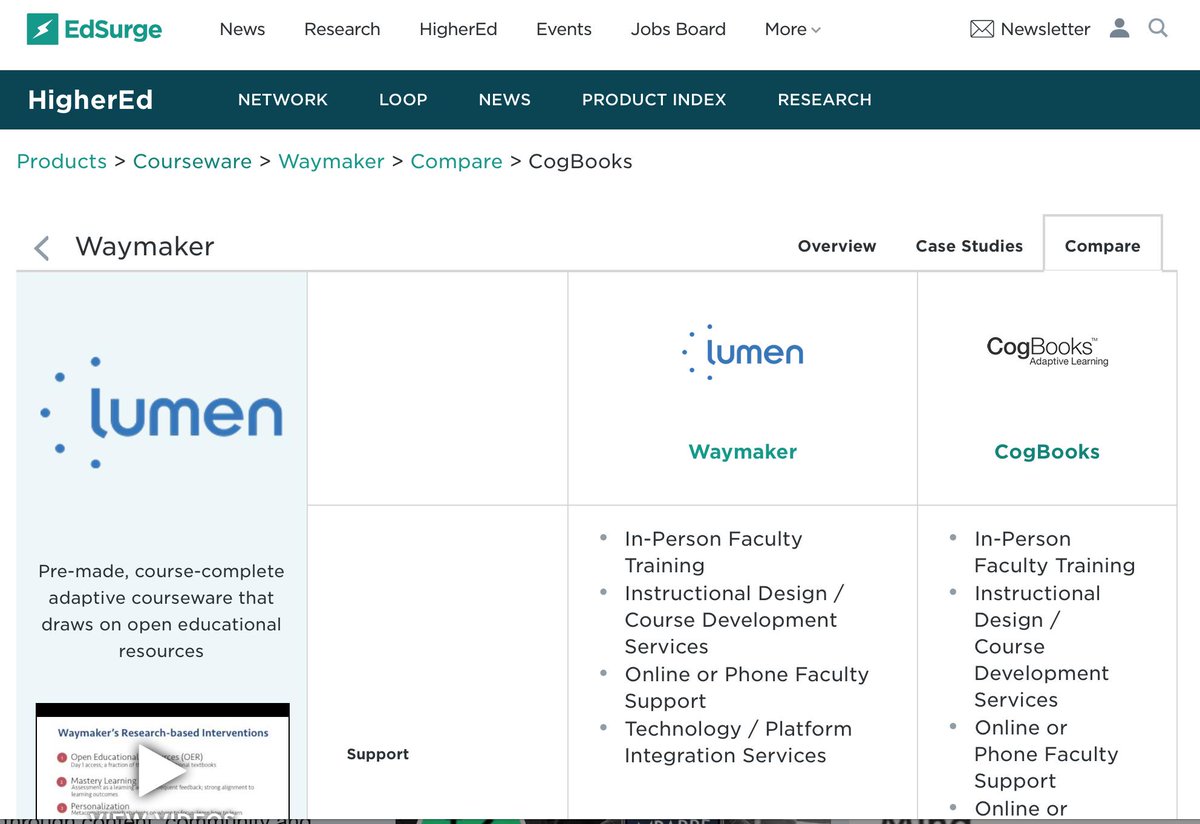Select the Compare tab
1200x824 pixels.
(1102, 246)
